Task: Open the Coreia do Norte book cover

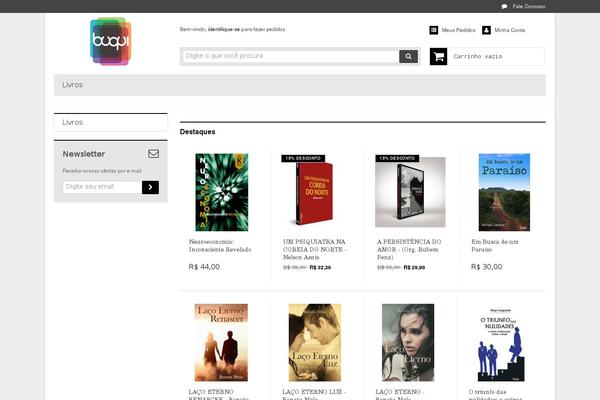Action: pyautogui.click(x=314, y=192)
